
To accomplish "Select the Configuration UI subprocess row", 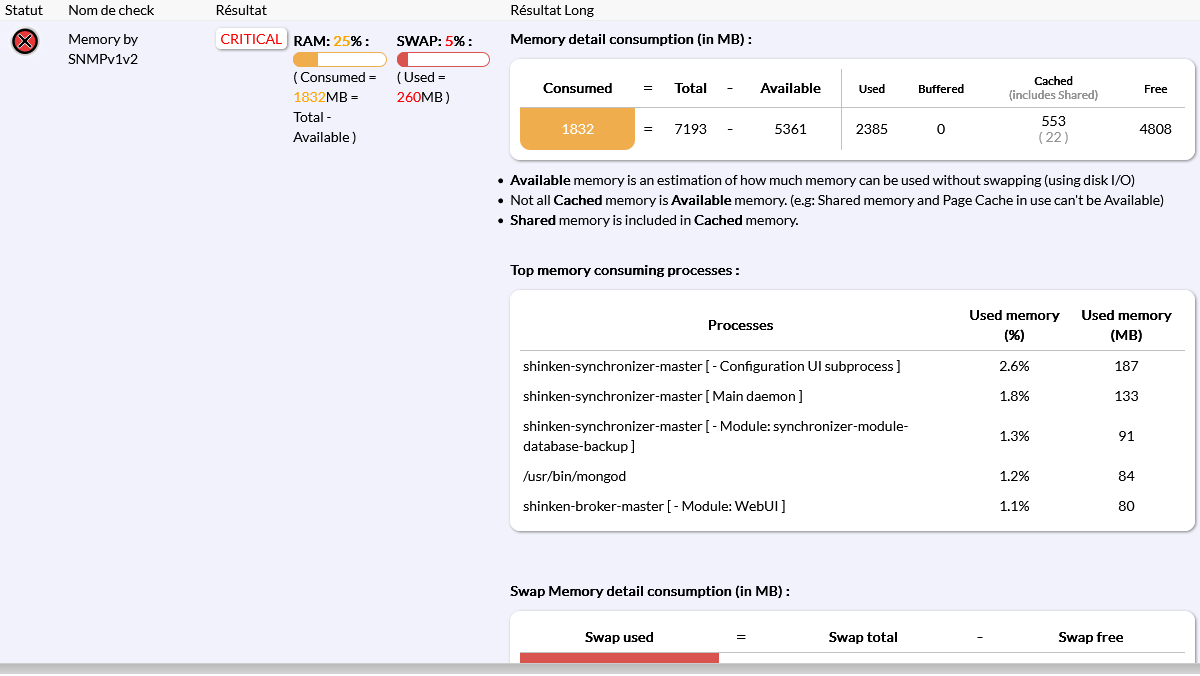I will coord(711,366).
